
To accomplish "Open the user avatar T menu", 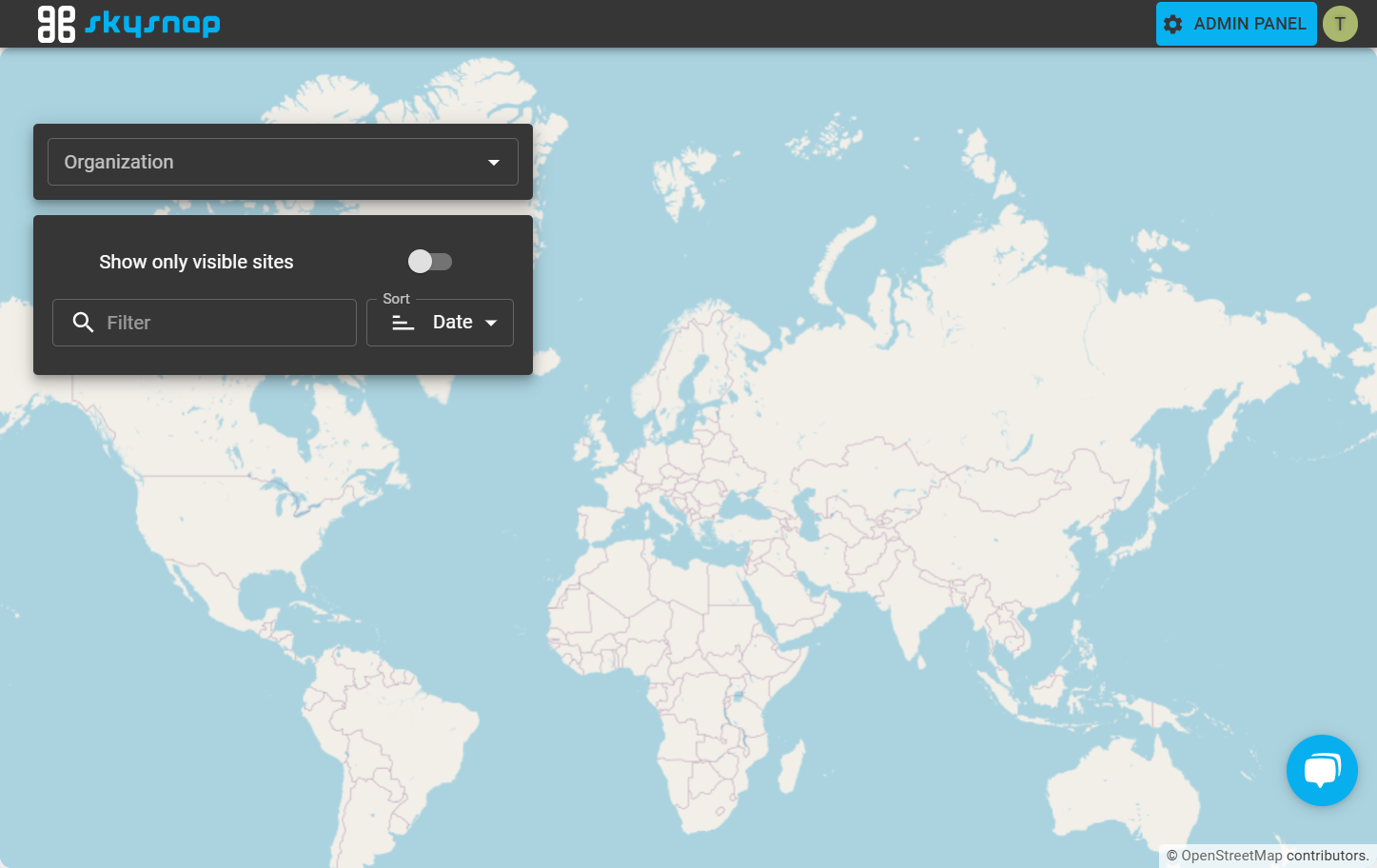I will [1340, 24].
